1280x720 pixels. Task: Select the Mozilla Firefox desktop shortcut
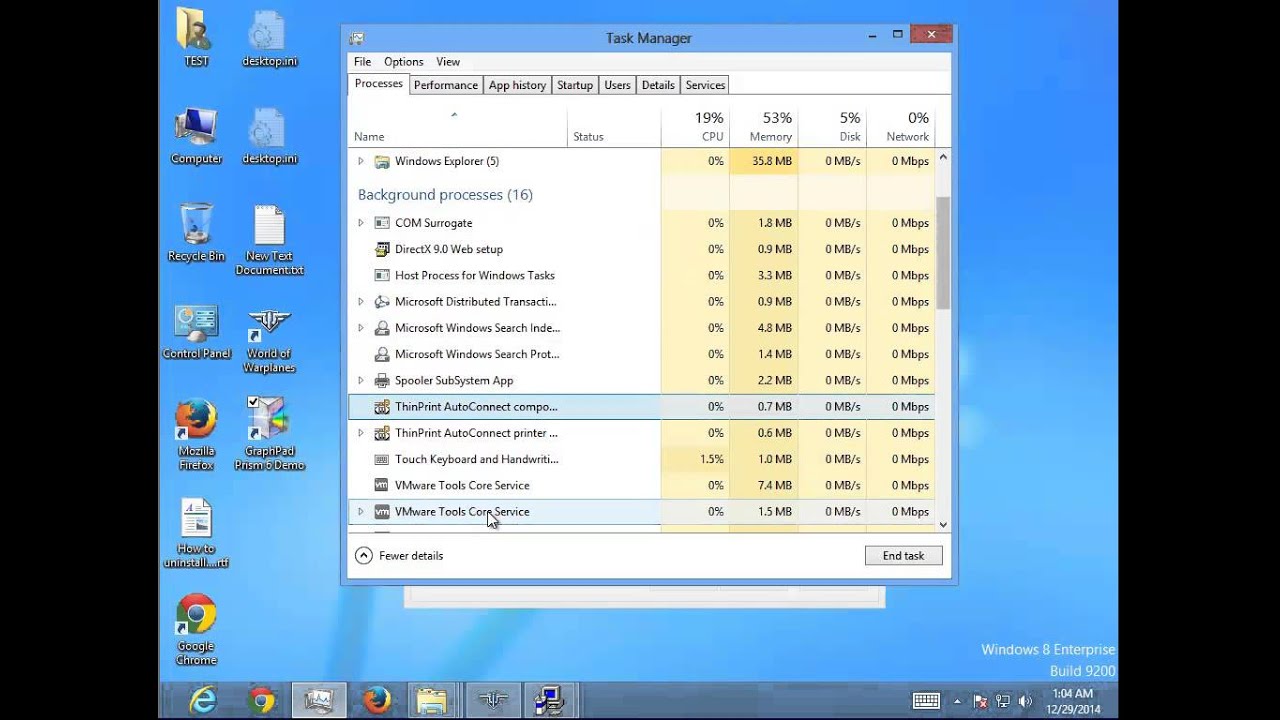click(x=196, y=436)
